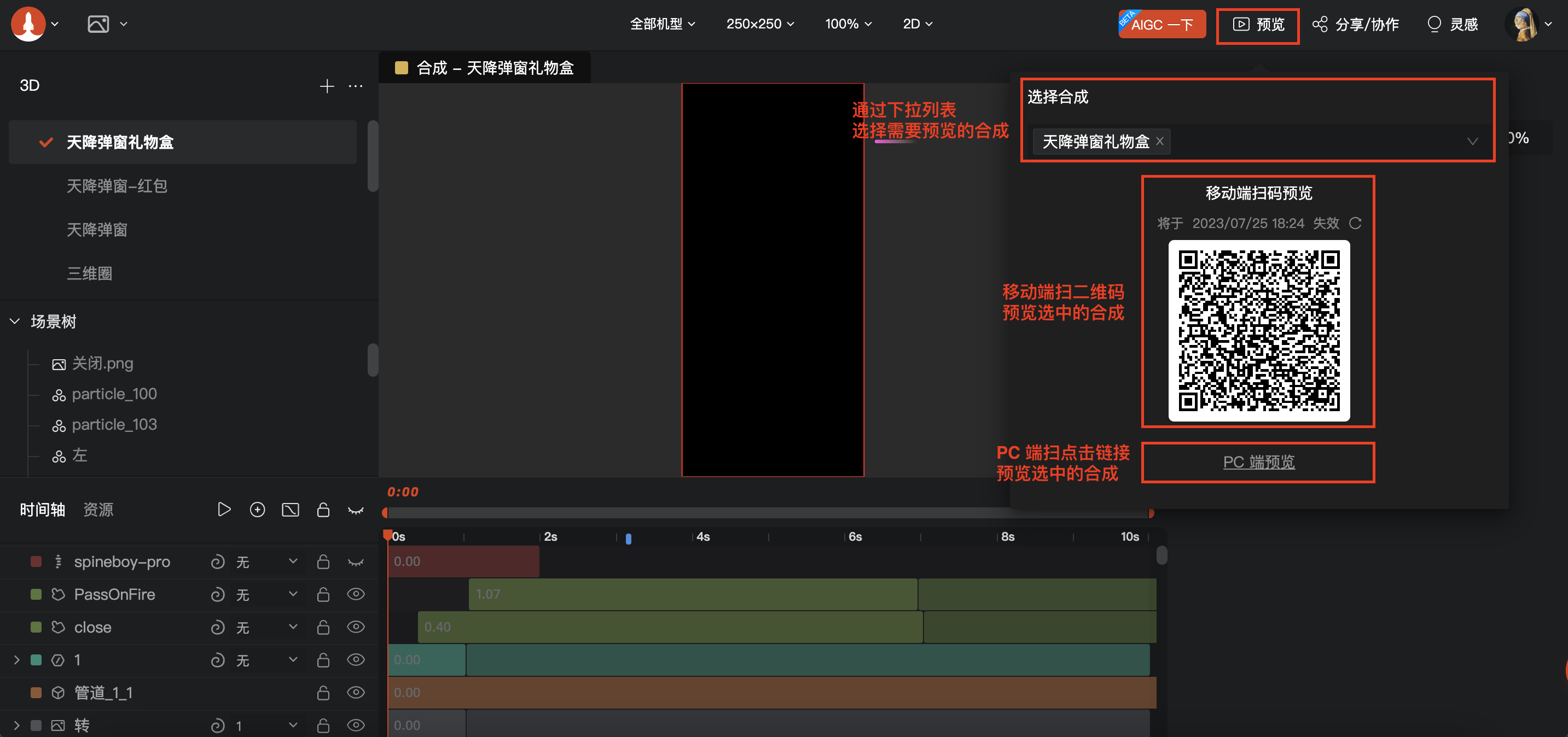The height and width of the screenshot is (737, 1568).
Task: Hide the 管道_1_1 layer
Action: (356, 693)
